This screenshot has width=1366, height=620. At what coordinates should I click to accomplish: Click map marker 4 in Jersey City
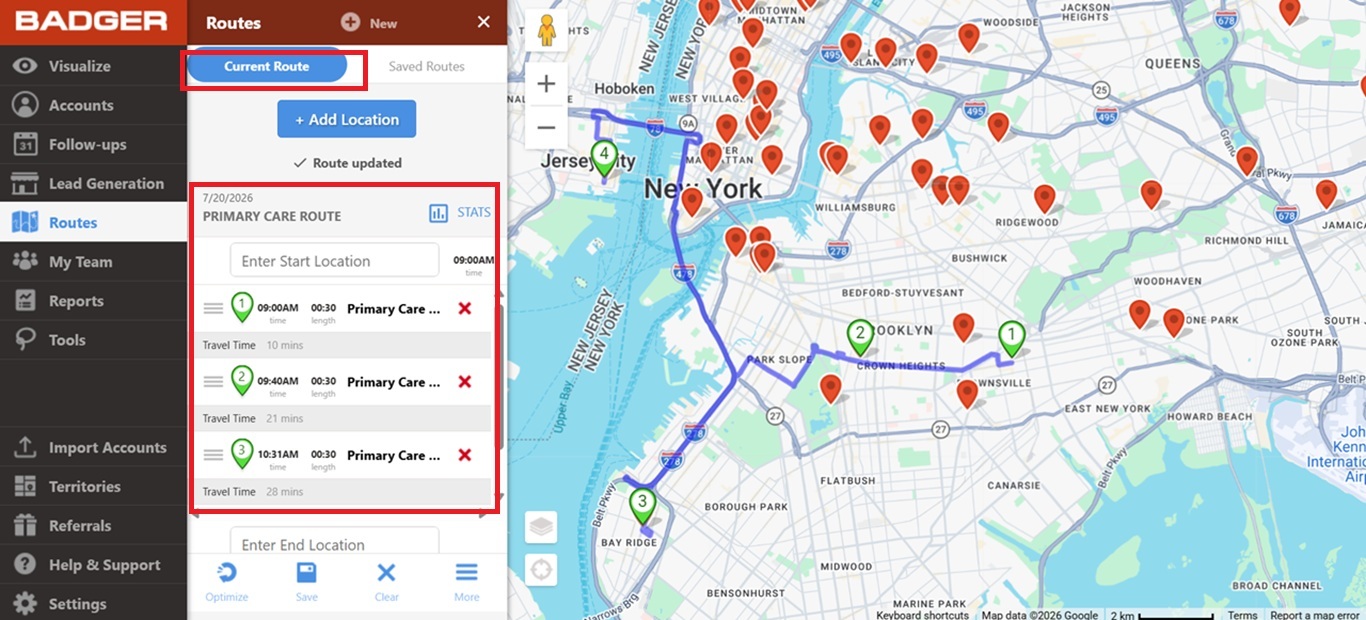(603, 158)
